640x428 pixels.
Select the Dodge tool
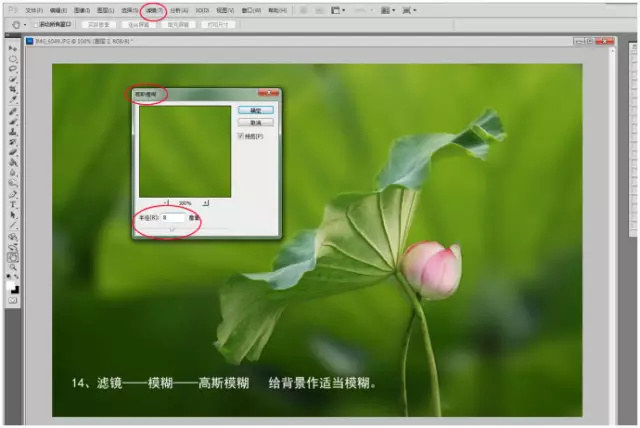[13, 183]
